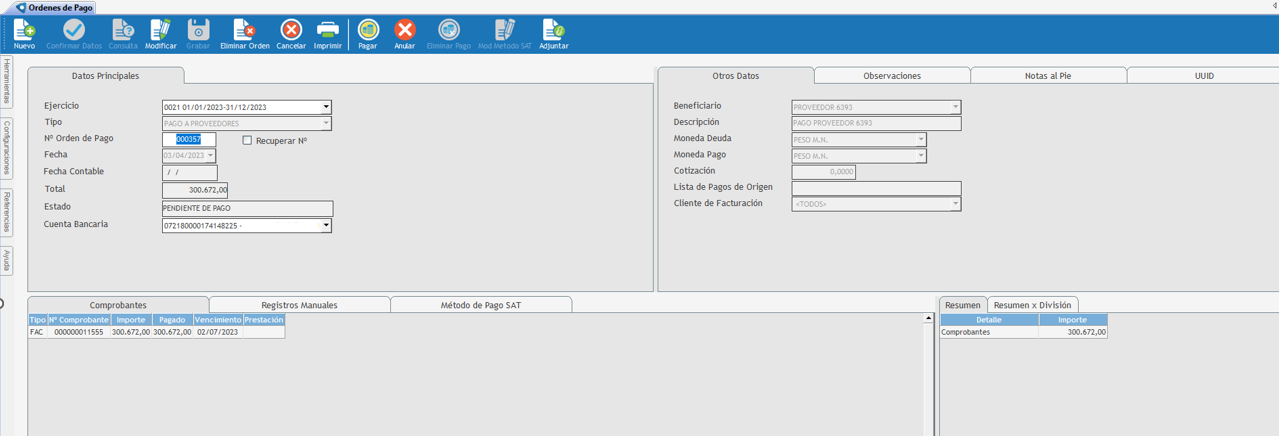Open the Fecha date dropdown
1281x436 pixels.
[210, 156]
